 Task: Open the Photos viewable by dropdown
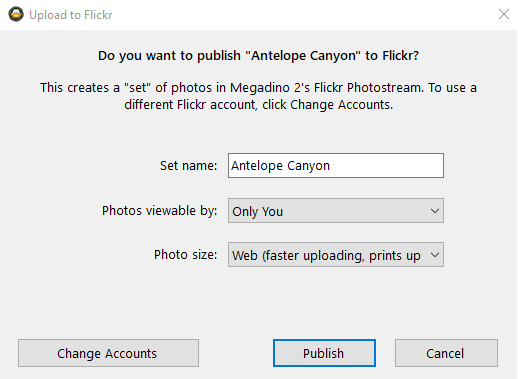pyautogui.click(x=336, y=211)
